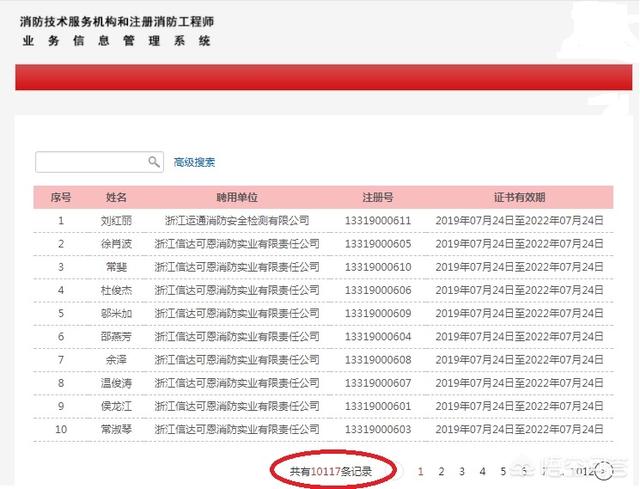Click registration number 13319000608
The image size is (640, 489).
[378, 360]
